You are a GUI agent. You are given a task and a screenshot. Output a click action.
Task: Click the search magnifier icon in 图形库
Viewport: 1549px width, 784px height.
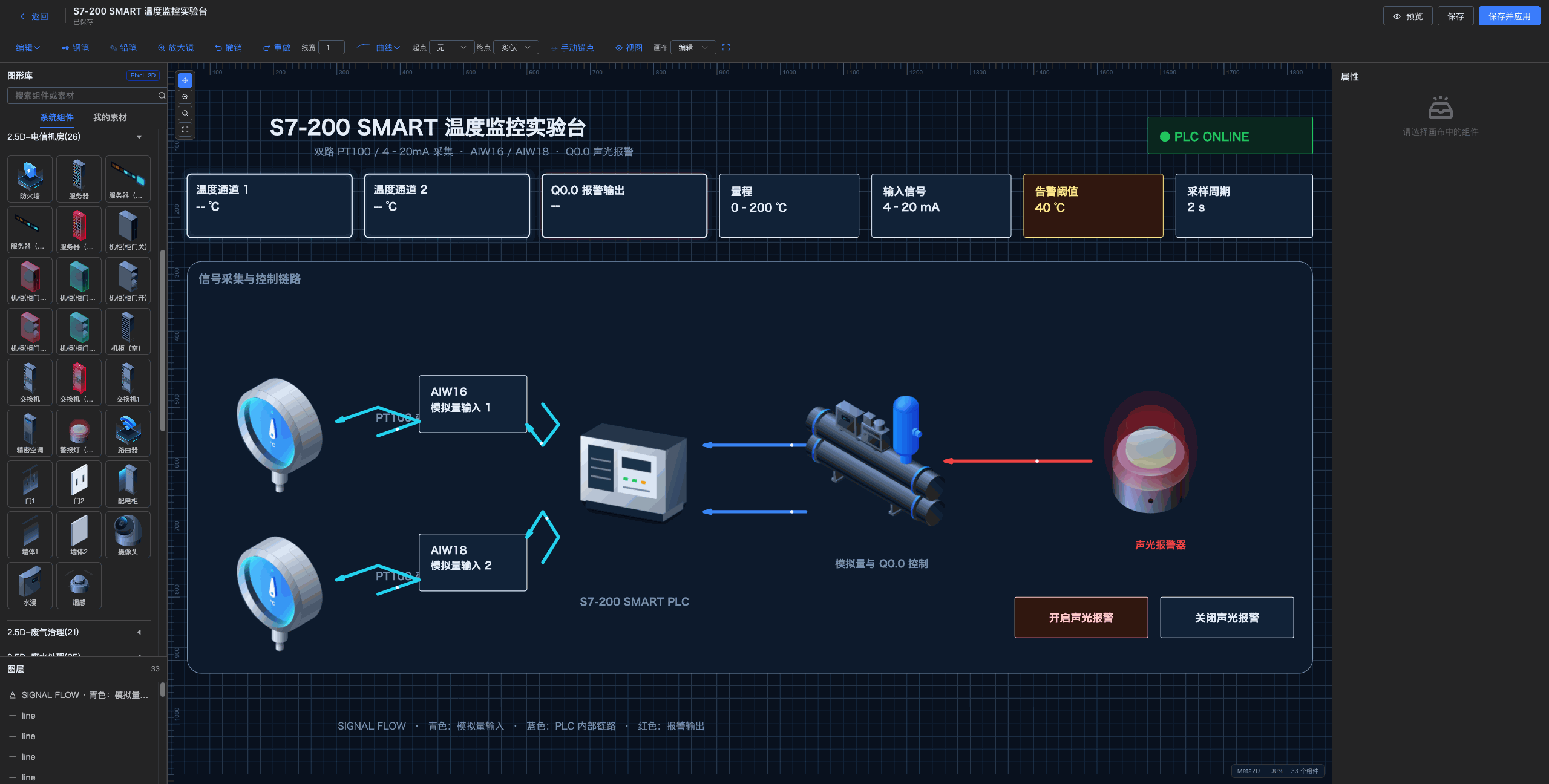click(162, 96)
